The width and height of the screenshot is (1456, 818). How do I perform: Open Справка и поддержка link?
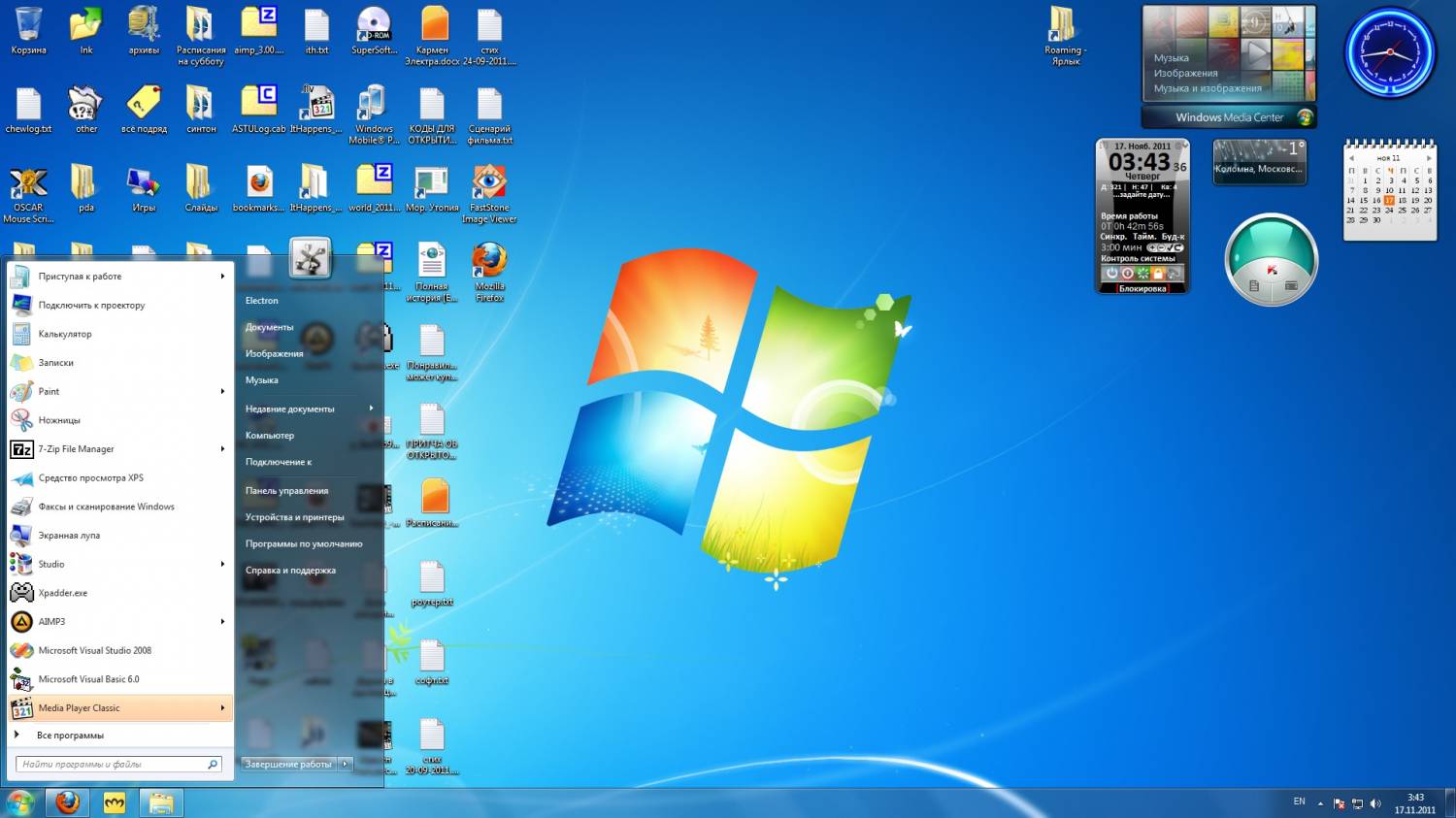(x=291, y=571)
